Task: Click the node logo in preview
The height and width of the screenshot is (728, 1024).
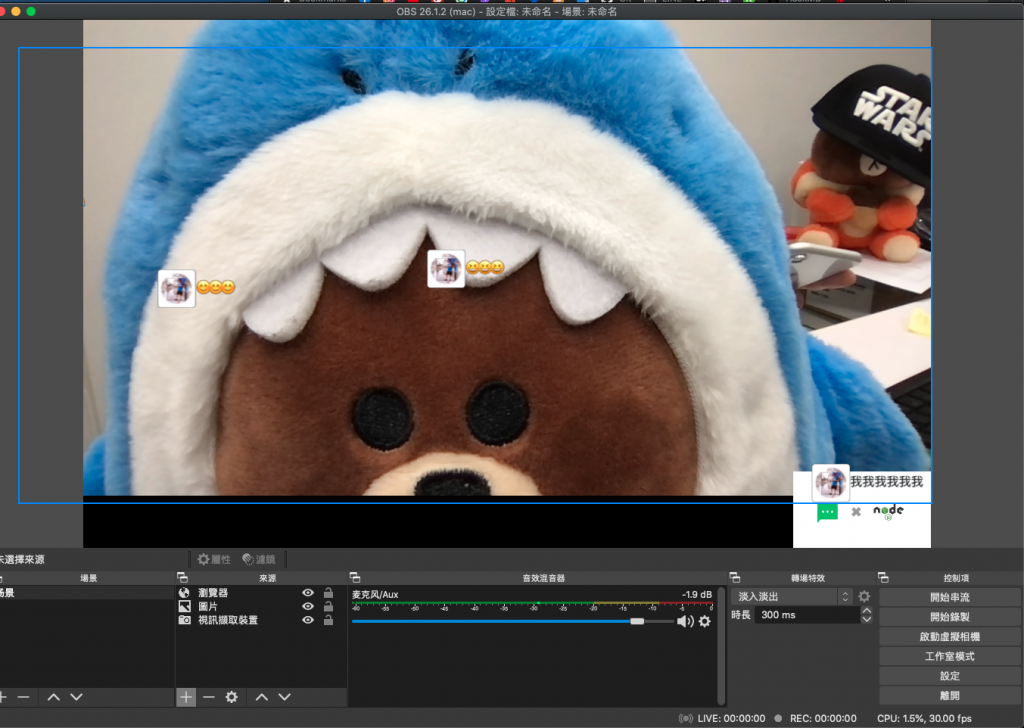Action: 888,511
